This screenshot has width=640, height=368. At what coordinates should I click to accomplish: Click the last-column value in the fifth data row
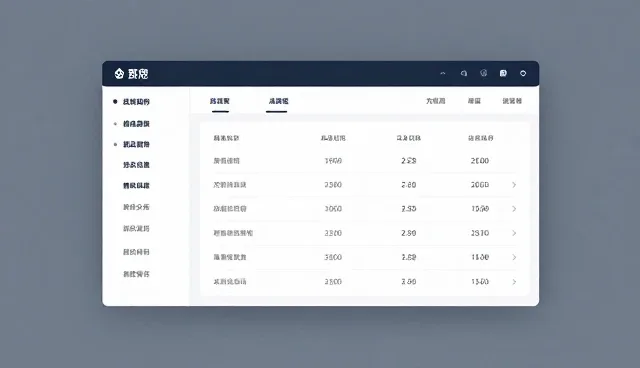[x=480, y=257]
